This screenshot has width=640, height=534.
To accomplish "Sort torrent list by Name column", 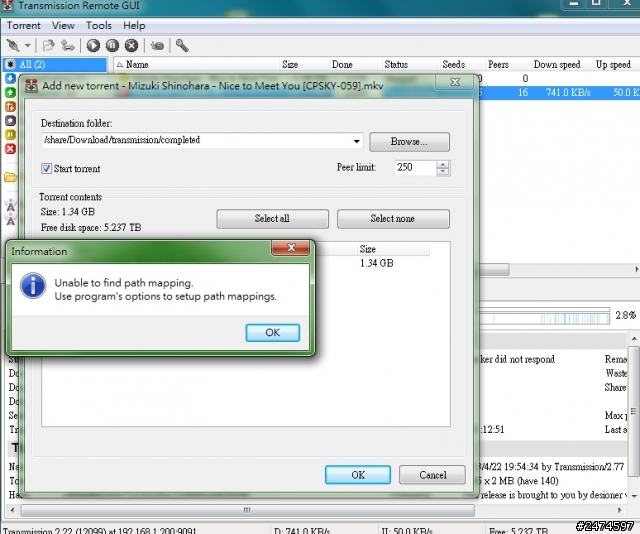I will pyautogui.click(x=196, y=65).
